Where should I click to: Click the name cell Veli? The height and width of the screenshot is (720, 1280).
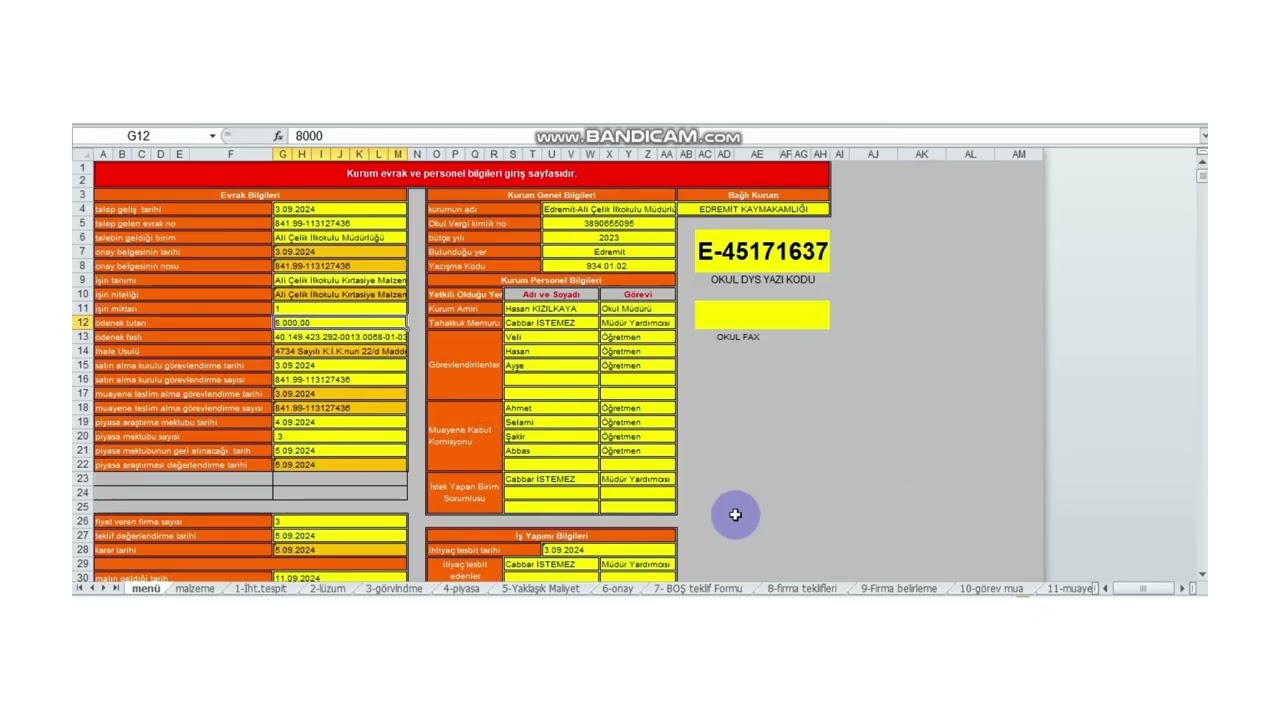pyautogui.click(x=551, y=337)
